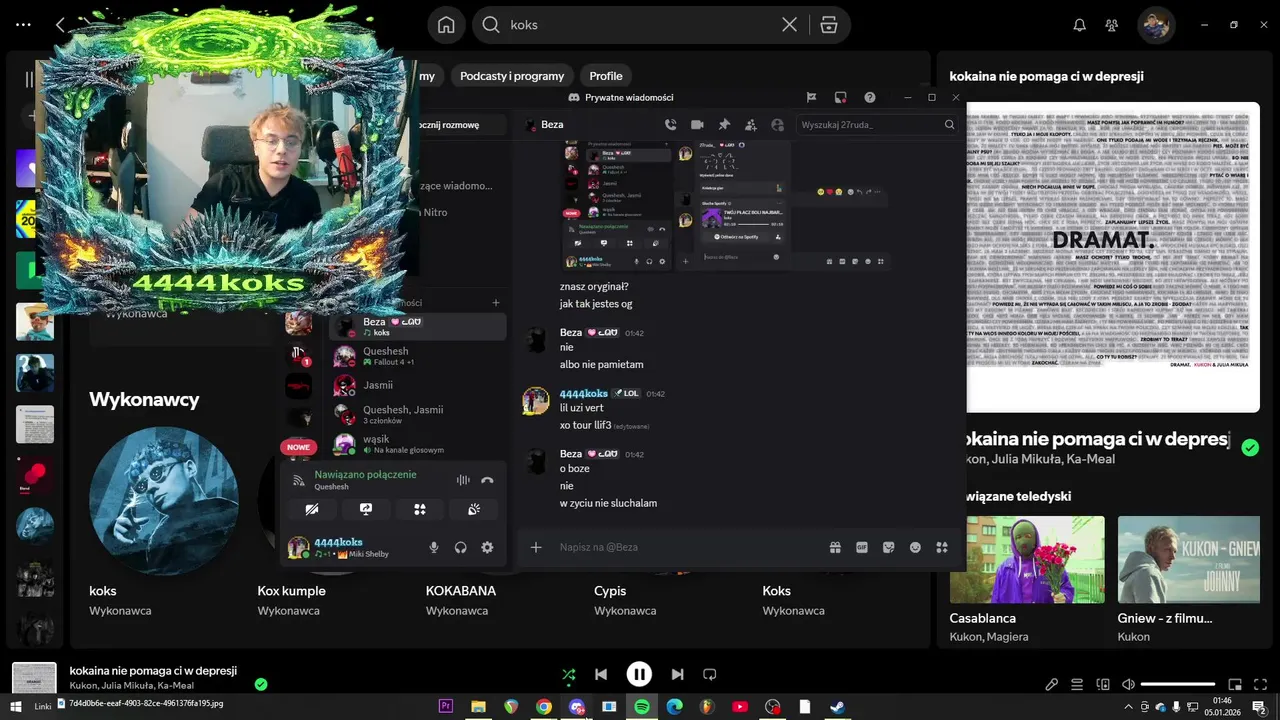This screenshot has width=1280, height=720.
Task: Open Spotify connect to device icon
Action: (x=1103, y=684)
